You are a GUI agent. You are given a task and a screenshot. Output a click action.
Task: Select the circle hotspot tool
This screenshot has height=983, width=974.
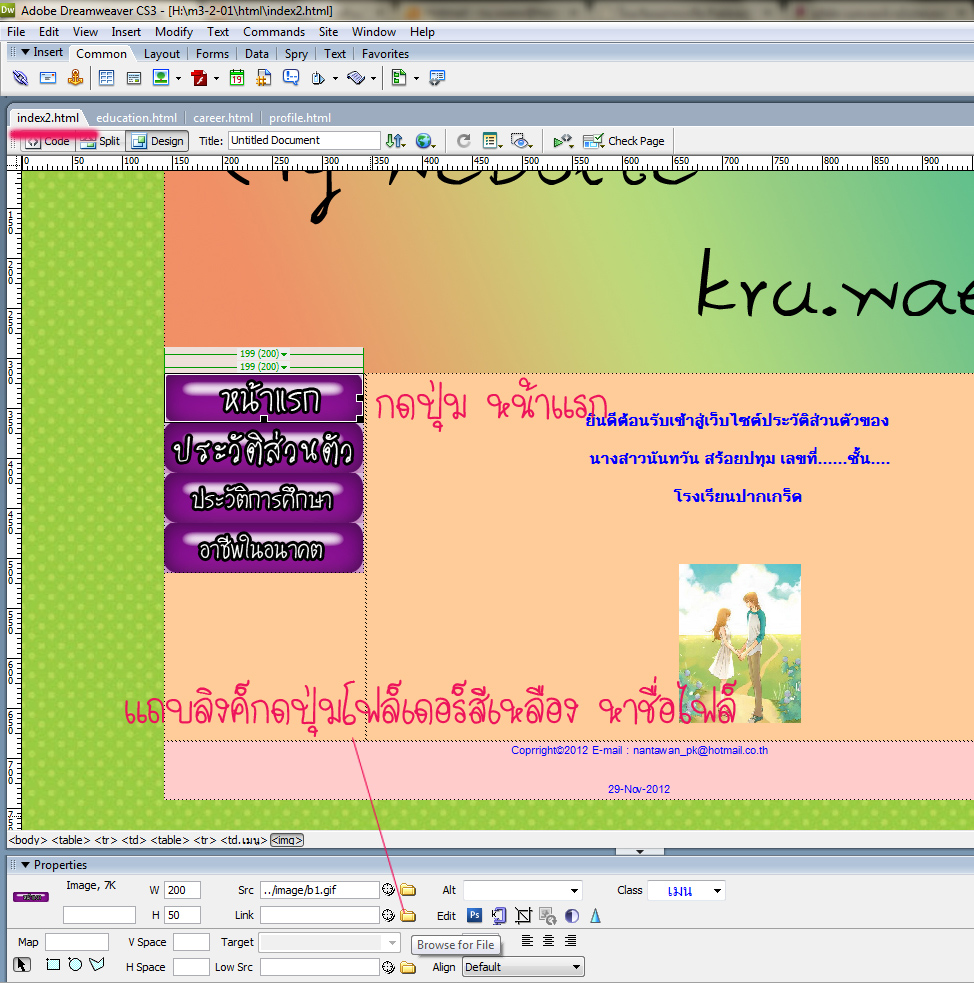75,964
